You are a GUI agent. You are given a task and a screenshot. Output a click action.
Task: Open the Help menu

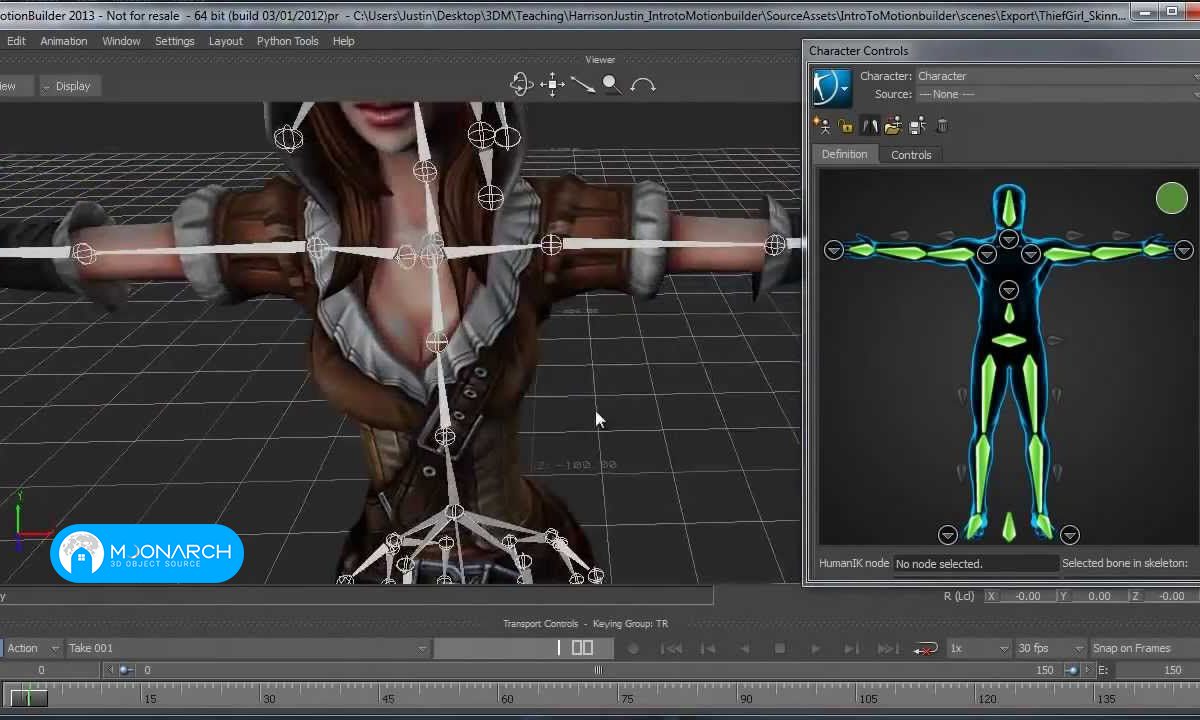343,41
